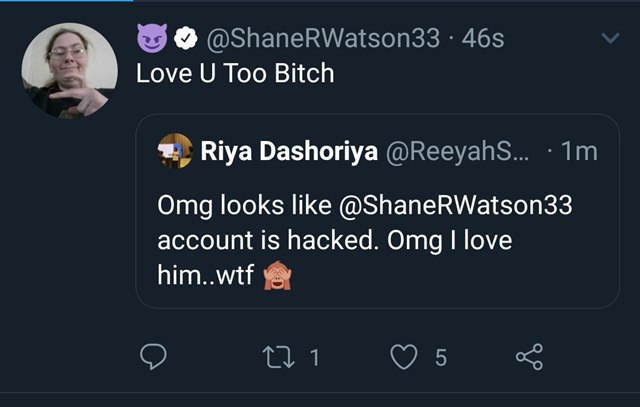Screen dimensions: 640x407
Task: Retweet this tweet using the arrows icon
Action: coord(278,357)
